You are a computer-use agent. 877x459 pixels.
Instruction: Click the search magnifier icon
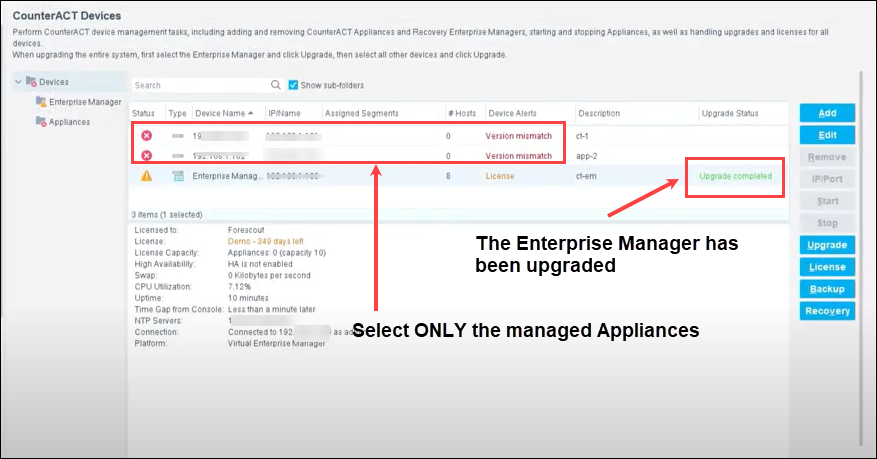[x=276, y=85]
